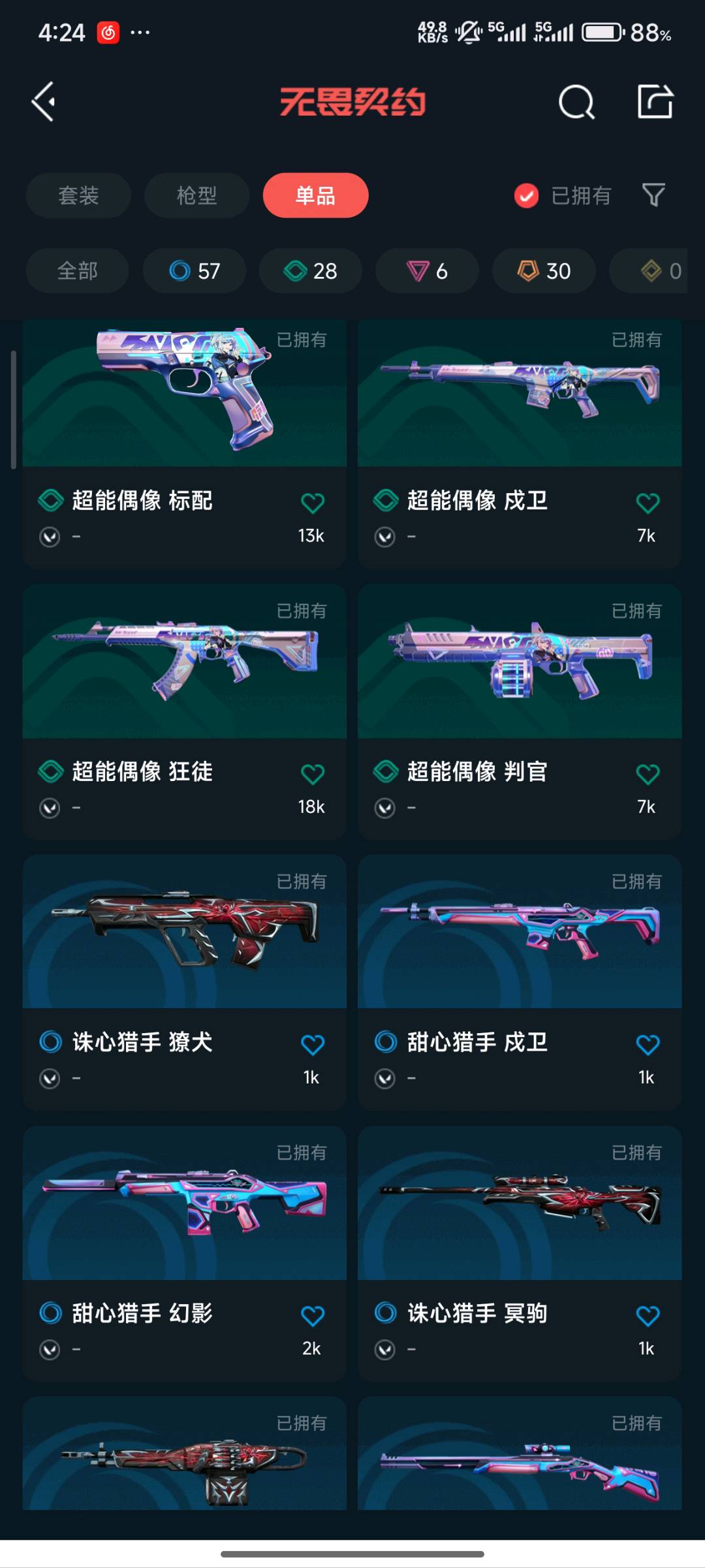
Task: Click the vertical scrollbar on left edge
Action: [x=13, y=409]
